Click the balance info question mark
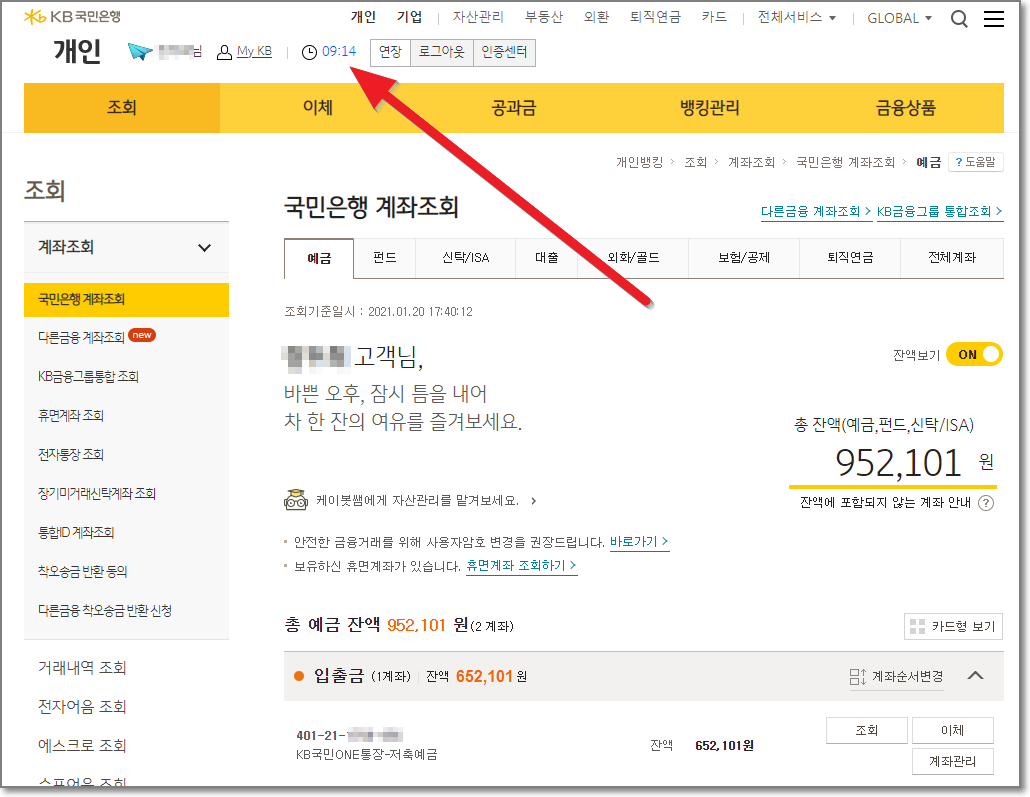 pyautogui.click(x=985, y=503)
